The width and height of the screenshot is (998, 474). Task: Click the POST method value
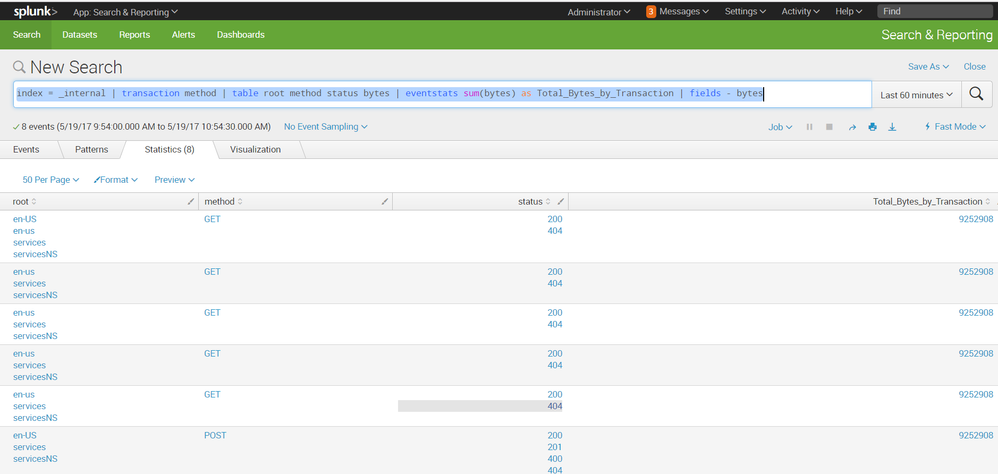tap(215, 436)
